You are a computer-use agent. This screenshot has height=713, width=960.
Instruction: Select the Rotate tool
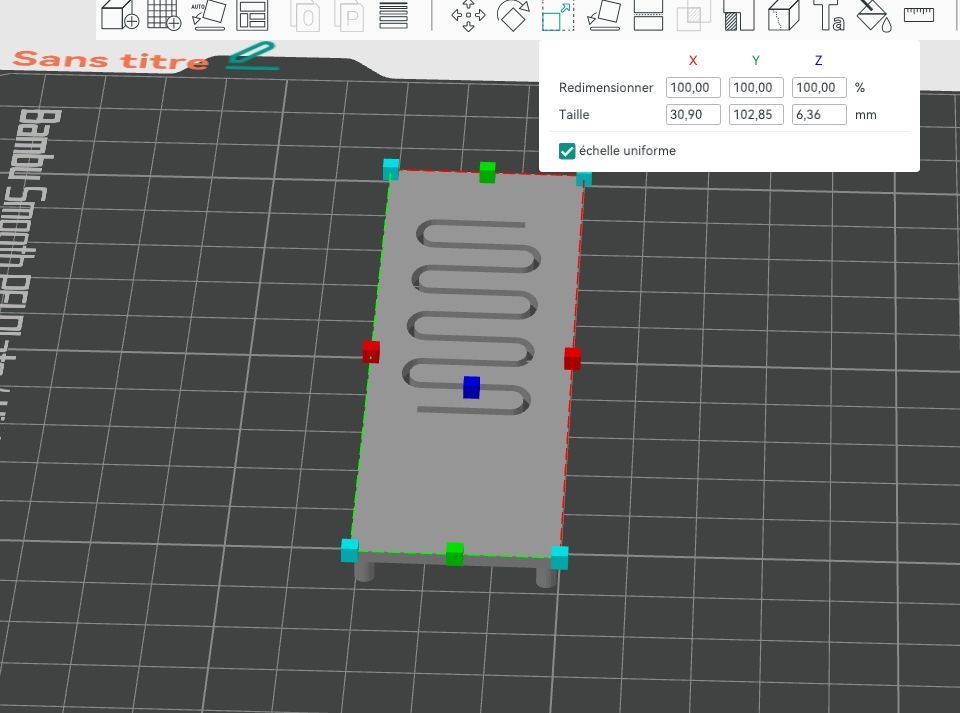click(x=513, y=14)
